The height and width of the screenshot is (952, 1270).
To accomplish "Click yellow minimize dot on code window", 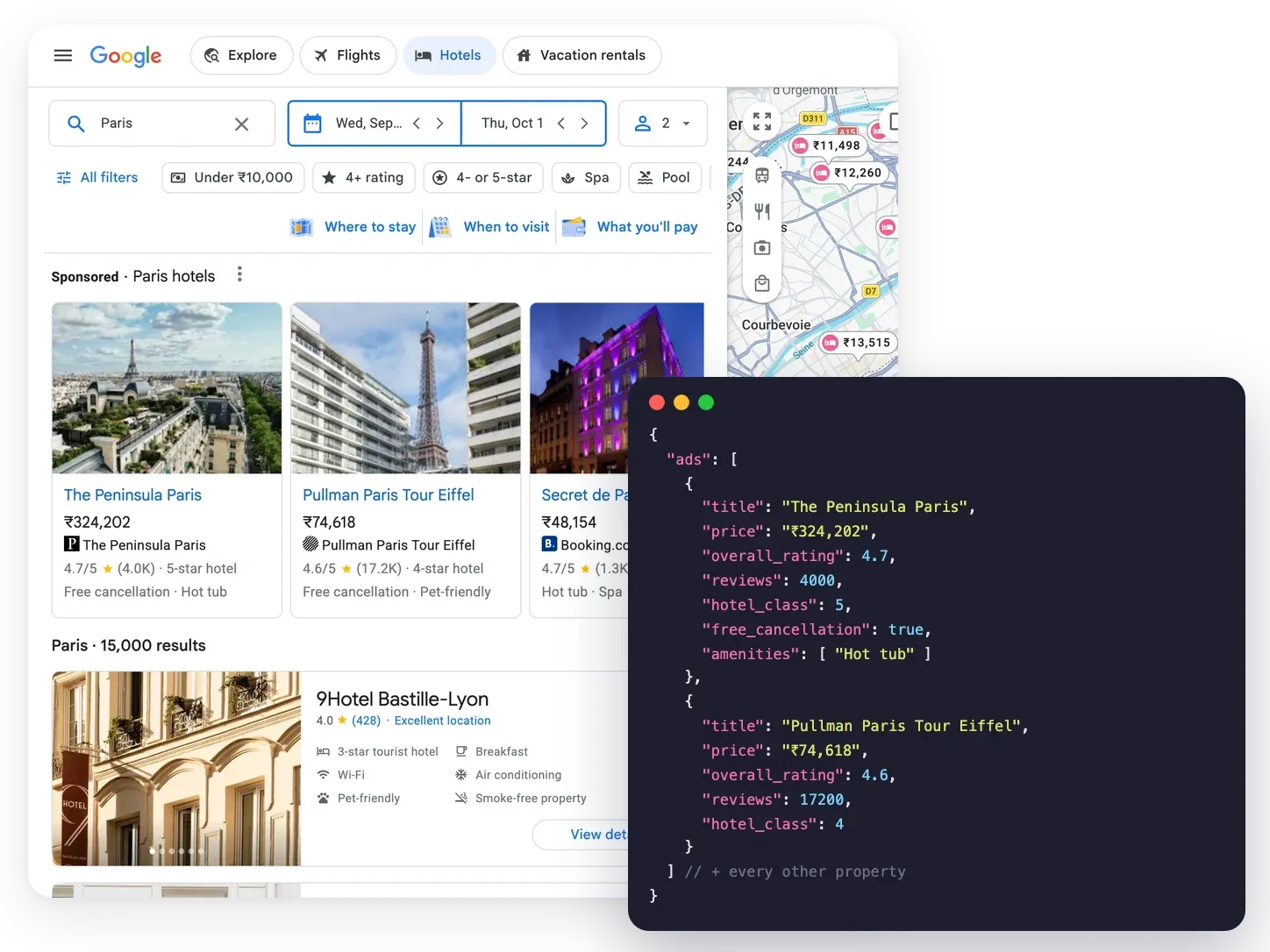I will pos(681,402).
